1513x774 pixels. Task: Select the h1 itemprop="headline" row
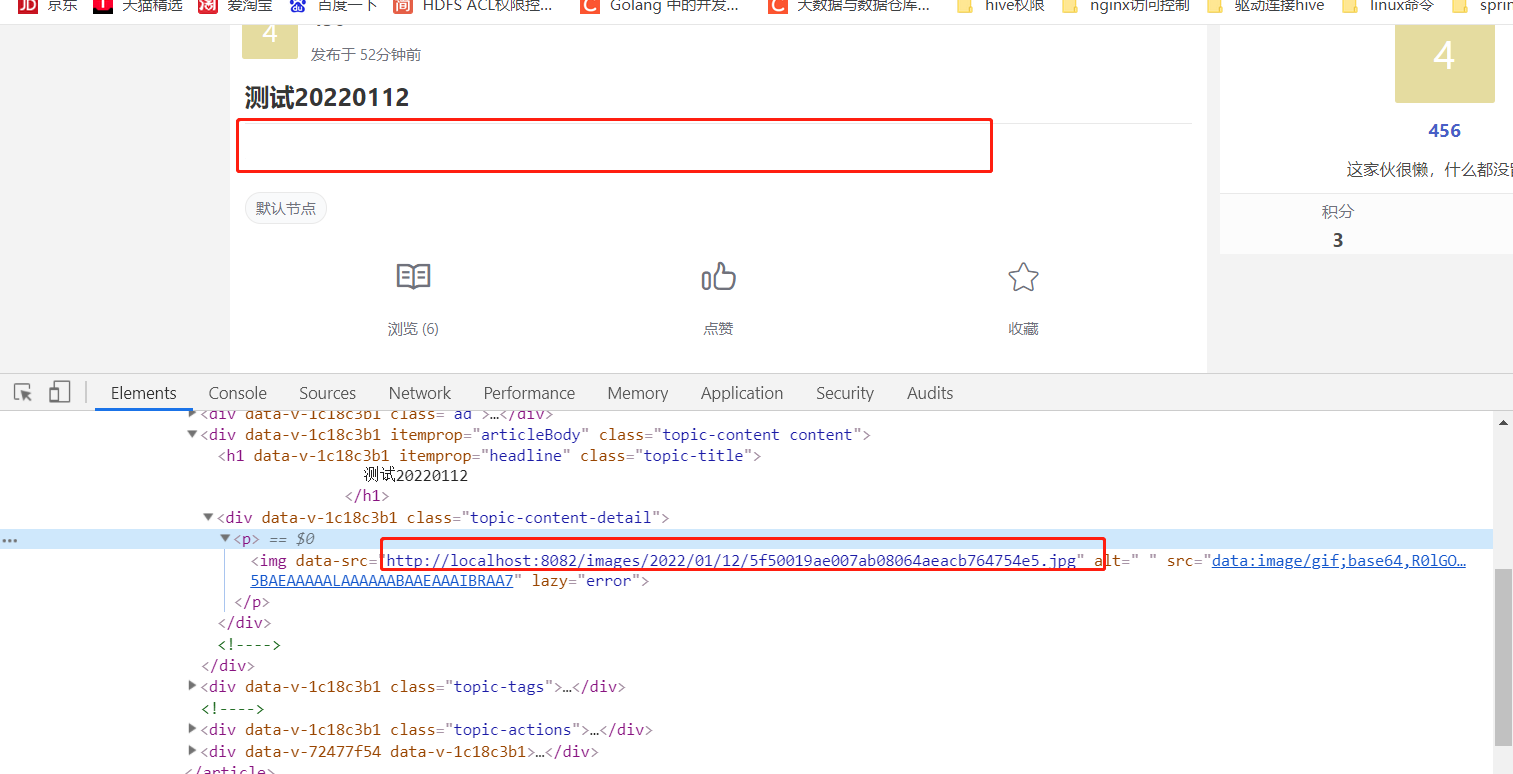[x=490, y=455]
